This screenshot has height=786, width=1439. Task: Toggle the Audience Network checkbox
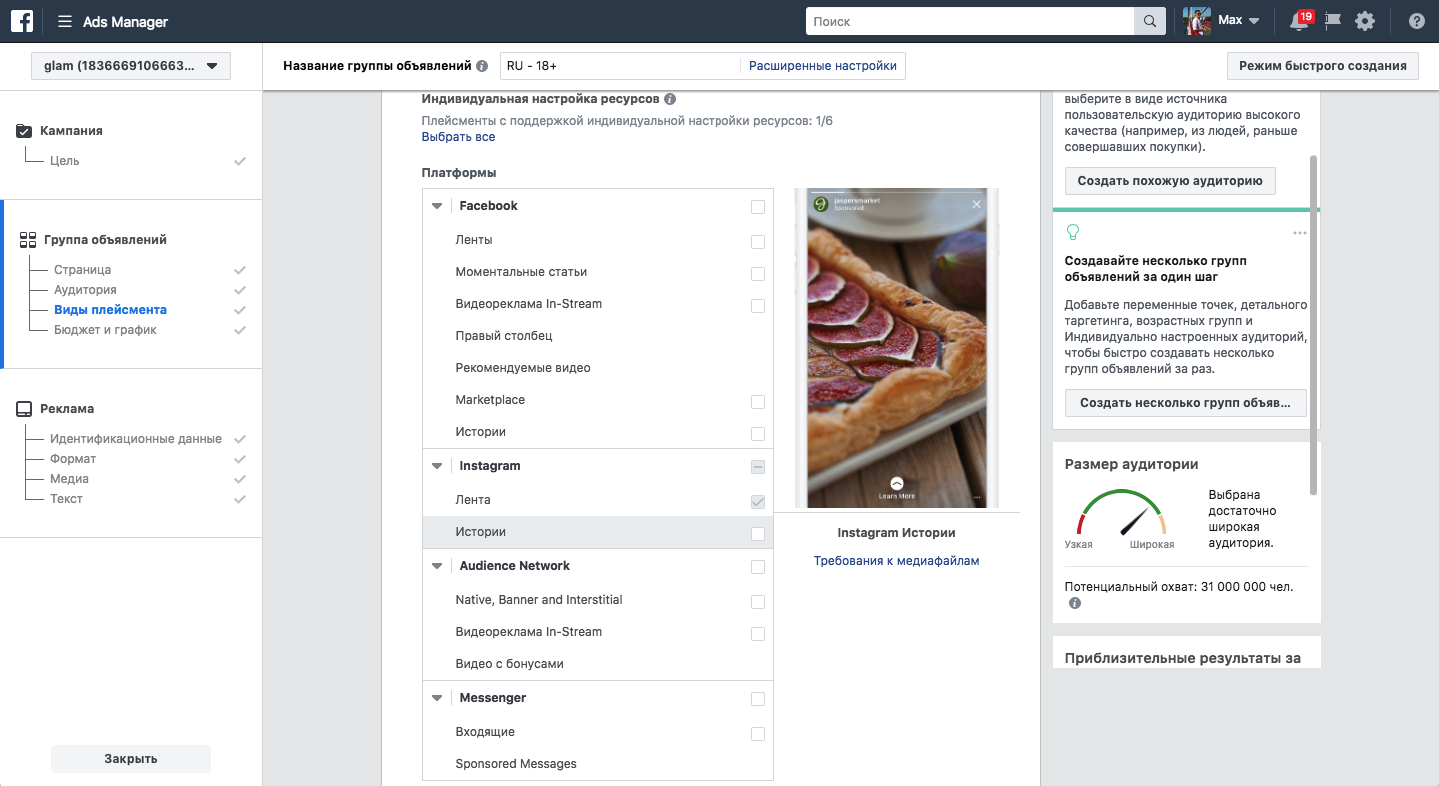pyautogui.click(x=758, y=567)
